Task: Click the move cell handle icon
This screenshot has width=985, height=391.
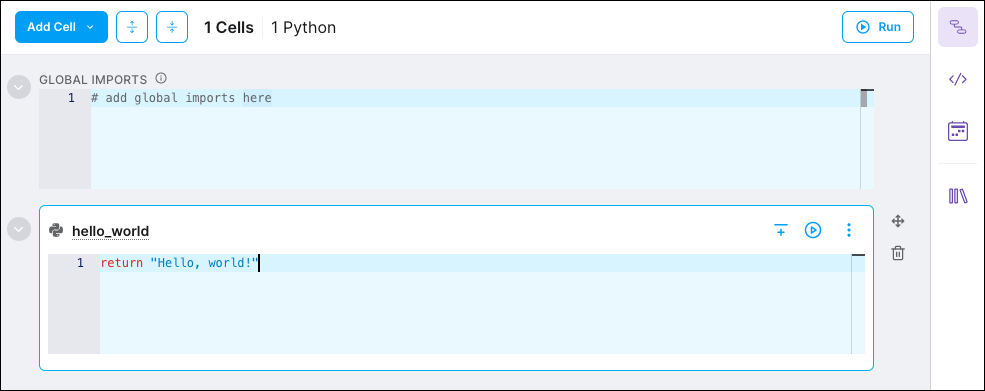Action: click(x=898, y=221)
